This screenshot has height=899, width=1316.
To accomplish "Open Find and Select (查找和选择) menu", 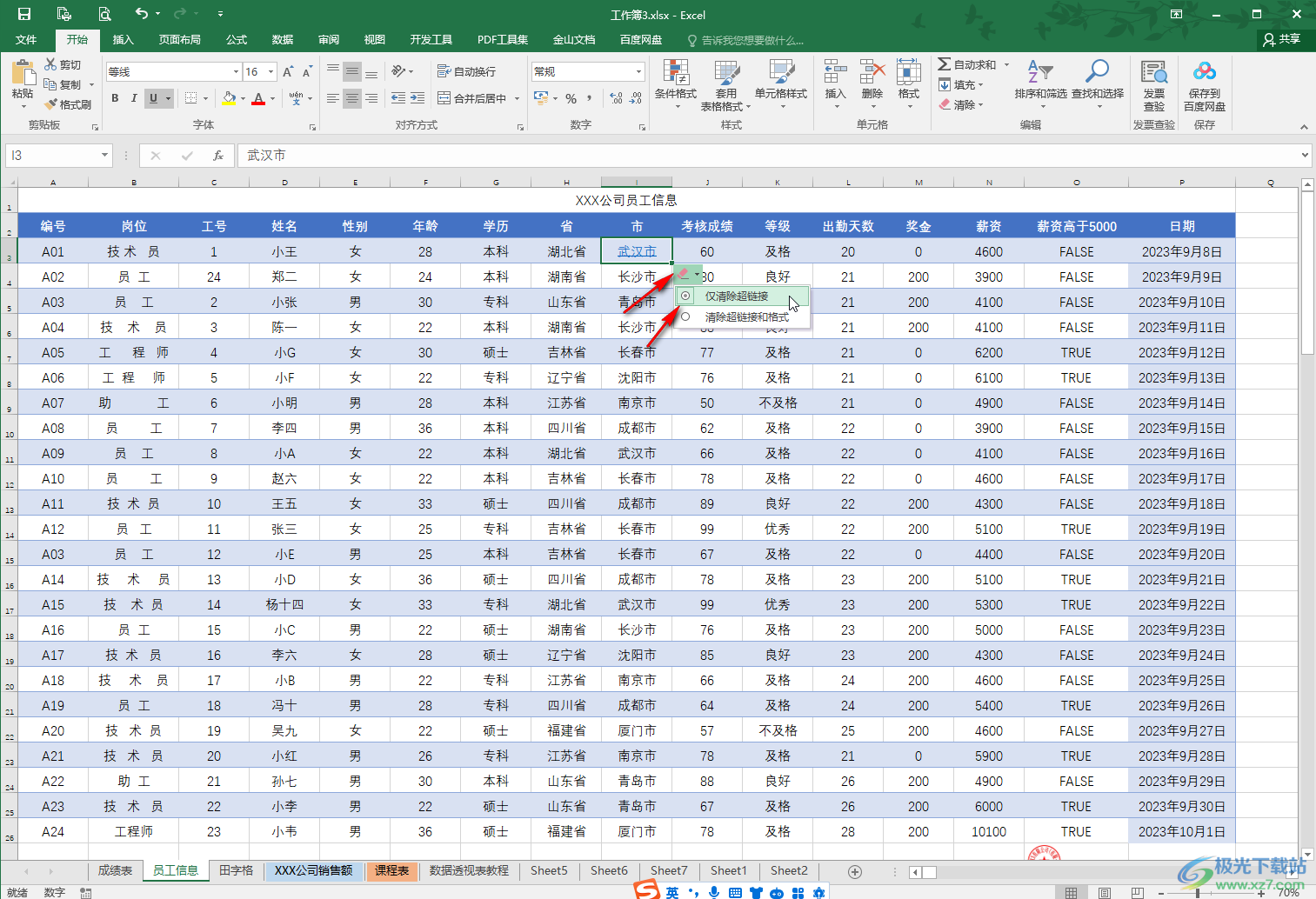I will click(1098, 84).
